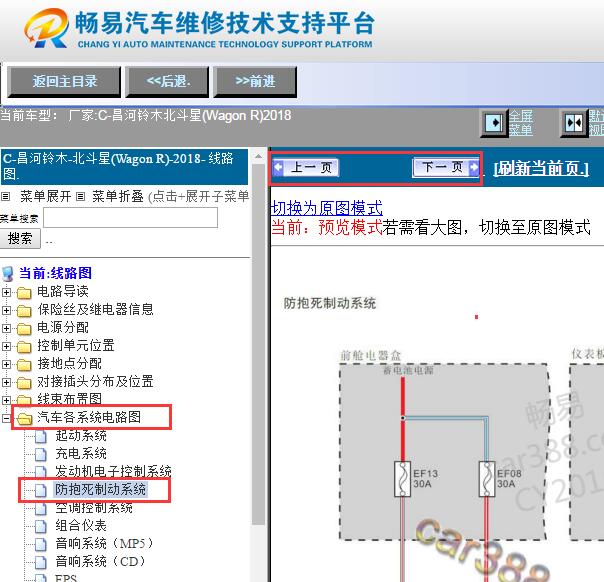Screen dimensions: 604x582
Task: Click the menu panel scrollbar up arrow
Action: point(258,156)
